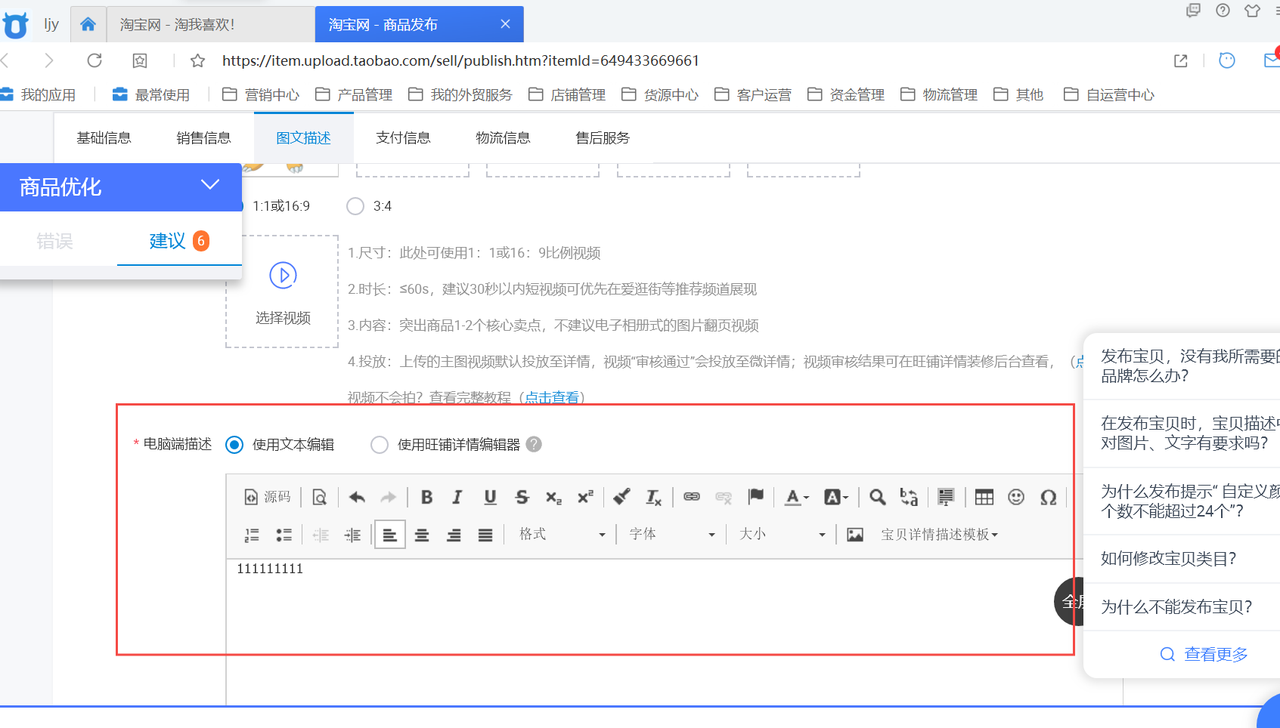
Task: Justify text alignment
Action: (x=486, y=535)
